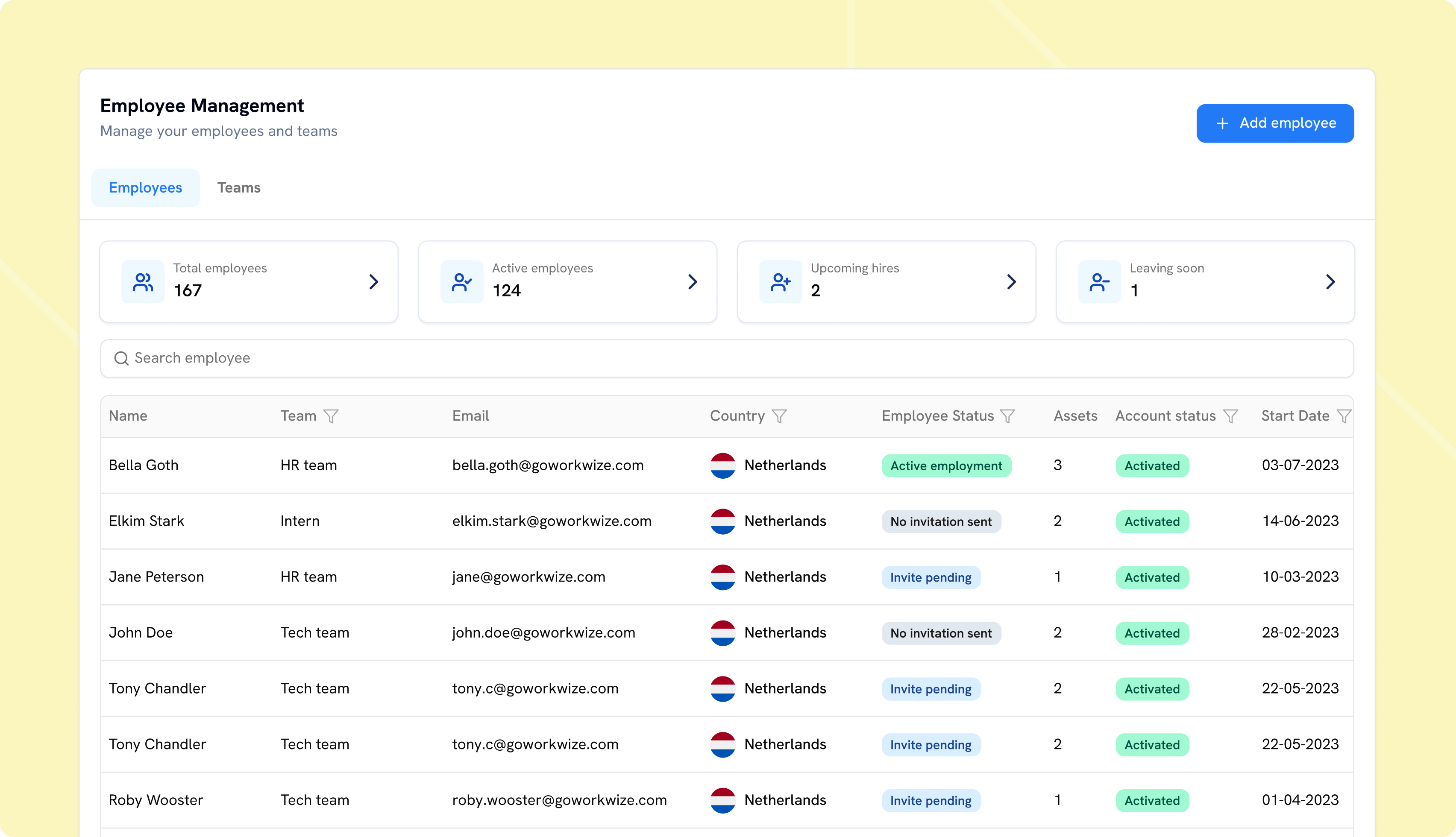Open the Team column filter

pyautogui.click(x=331, y=416)
